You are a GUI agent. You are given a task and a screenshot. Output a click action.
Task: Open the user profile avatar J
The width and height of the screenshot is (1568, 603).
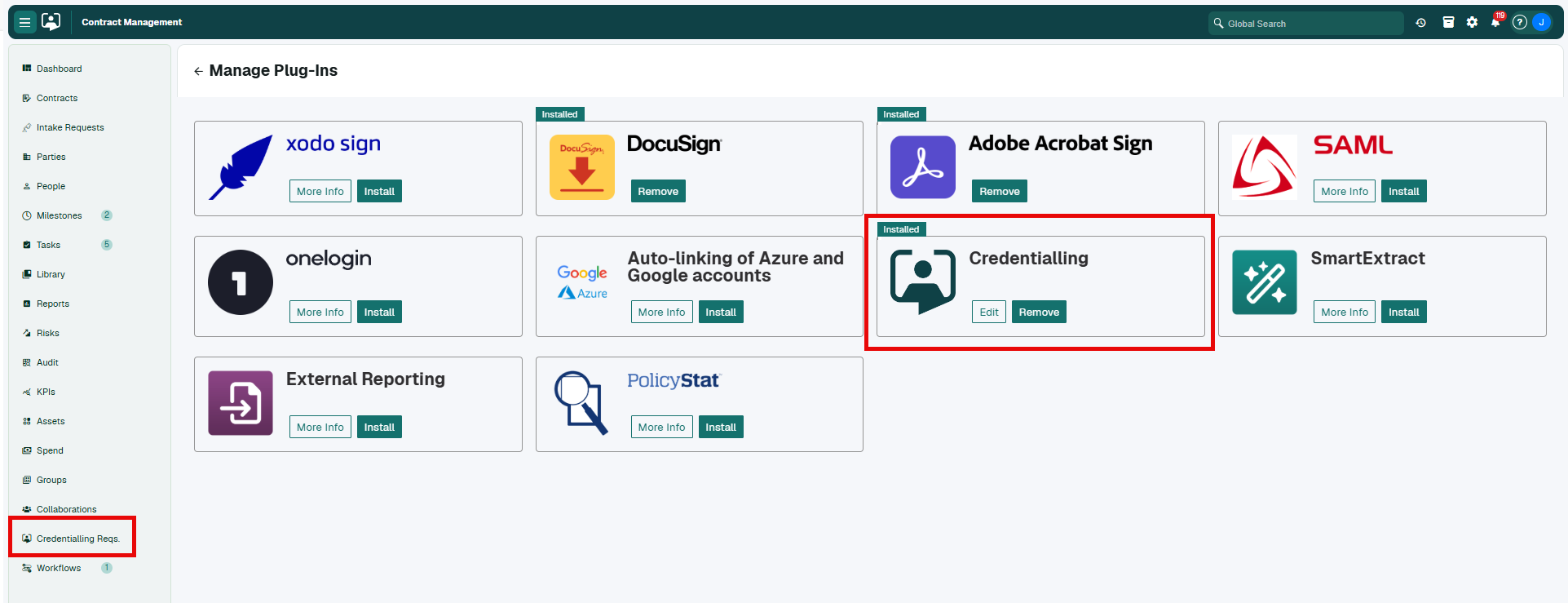(1541, 22)
